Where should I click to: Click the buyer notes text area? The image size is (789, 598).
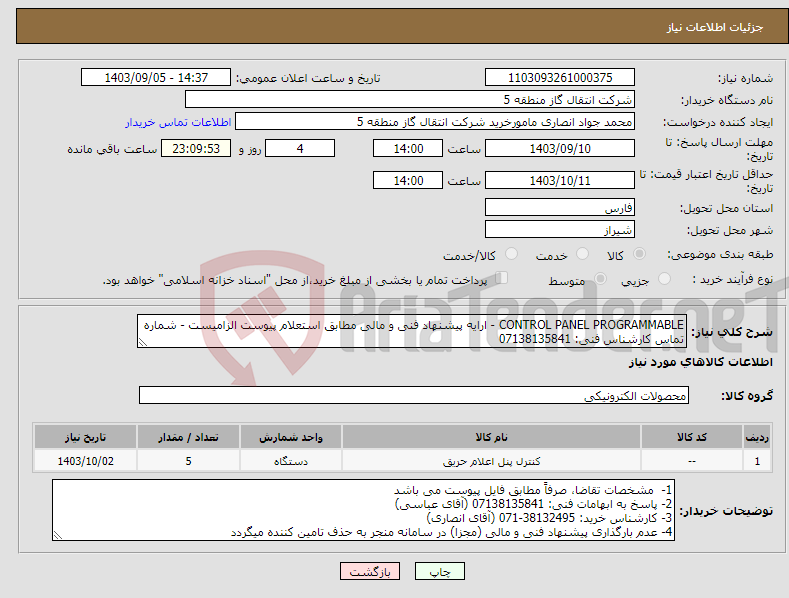pos(363,510)
